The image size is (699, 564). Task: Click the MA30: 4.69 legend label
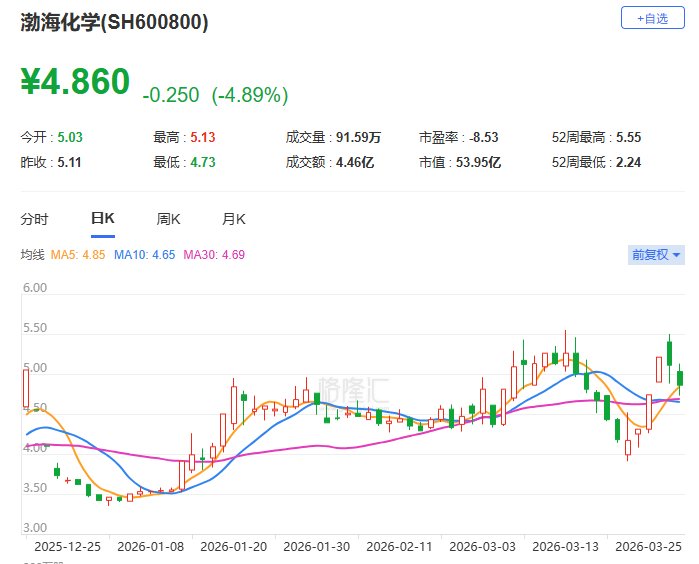coord(214,255)
